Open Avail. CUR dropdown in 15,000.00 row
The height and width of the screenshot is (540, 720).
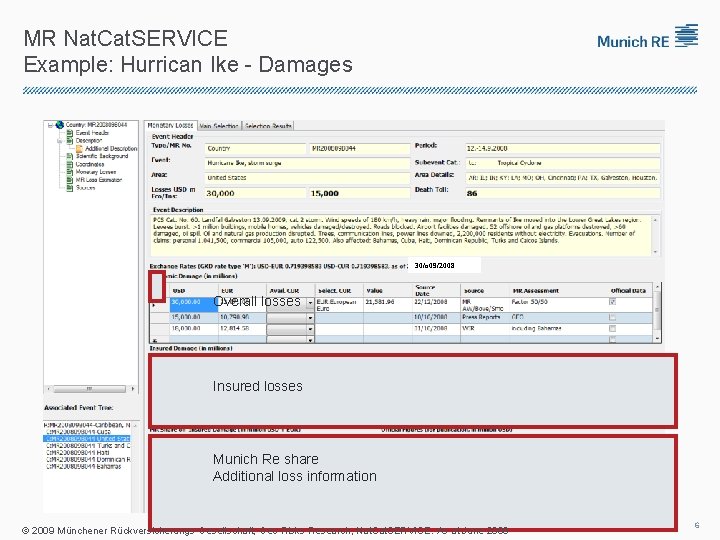310,318
